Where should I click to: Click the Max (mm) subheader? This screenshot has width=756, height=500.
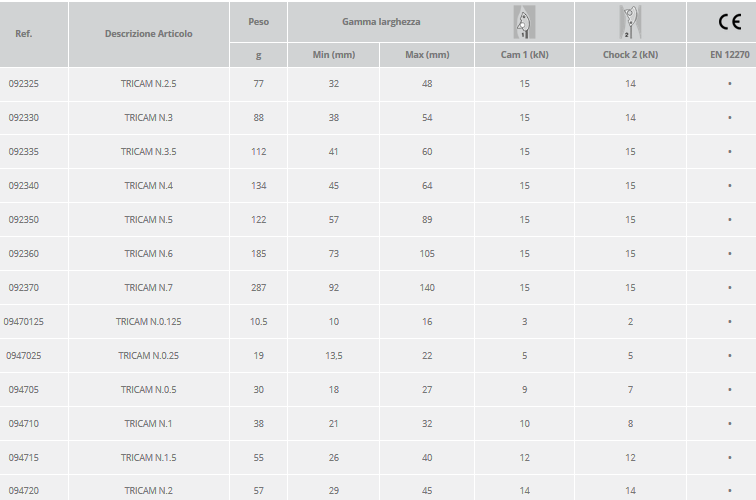(x=427, y=55)
